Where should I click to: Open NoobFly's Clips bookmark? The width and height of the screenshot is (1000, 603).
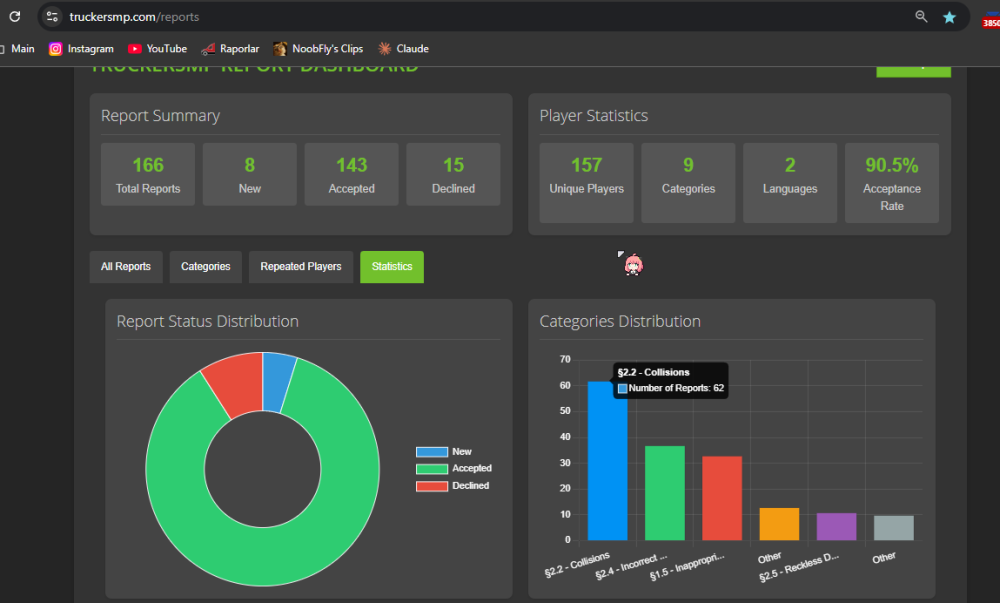(320, 48)
